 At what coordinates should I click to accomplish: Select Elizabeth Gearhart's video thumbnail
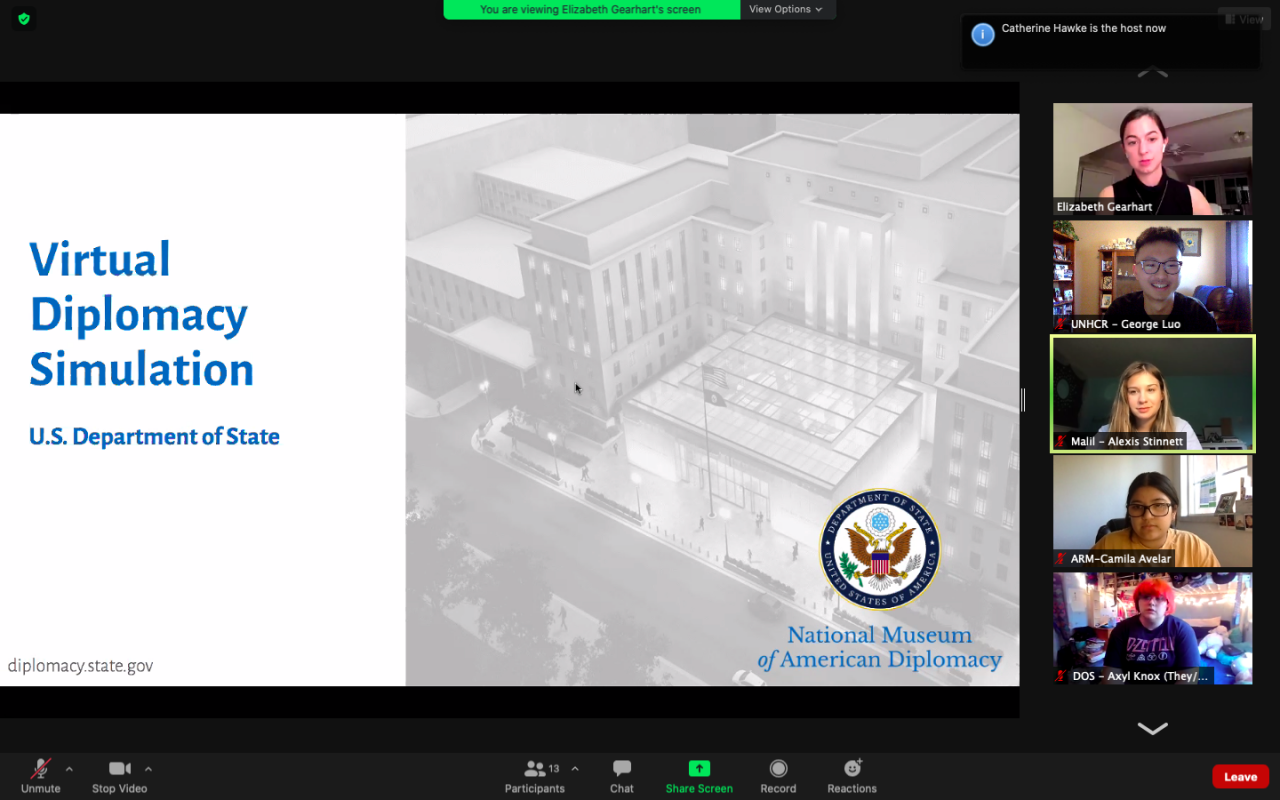[x=1152, y=159]
